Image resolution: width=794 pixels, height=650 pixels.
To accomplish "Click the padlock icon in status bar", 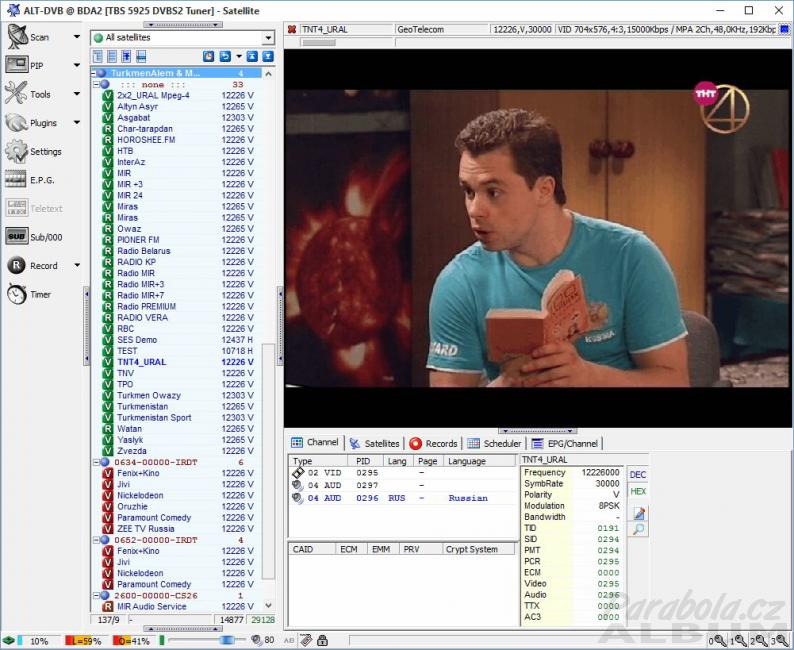I will point(322,640).
